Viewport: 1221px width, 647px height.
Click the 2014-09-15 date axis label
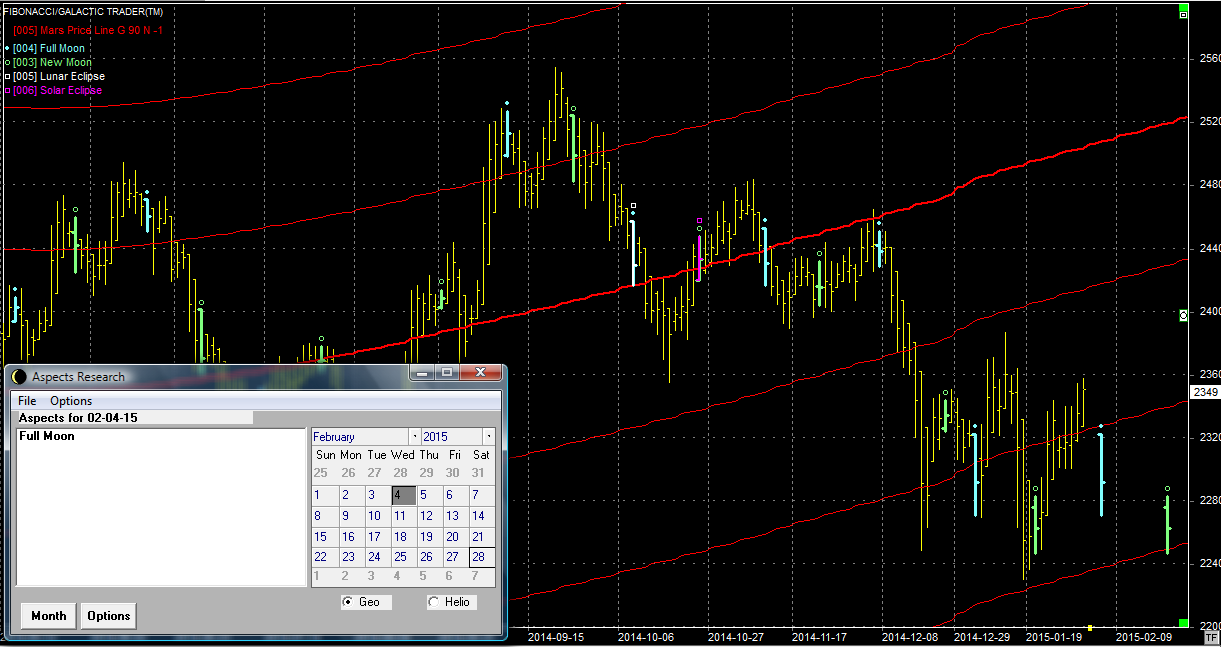coord(555,636)
